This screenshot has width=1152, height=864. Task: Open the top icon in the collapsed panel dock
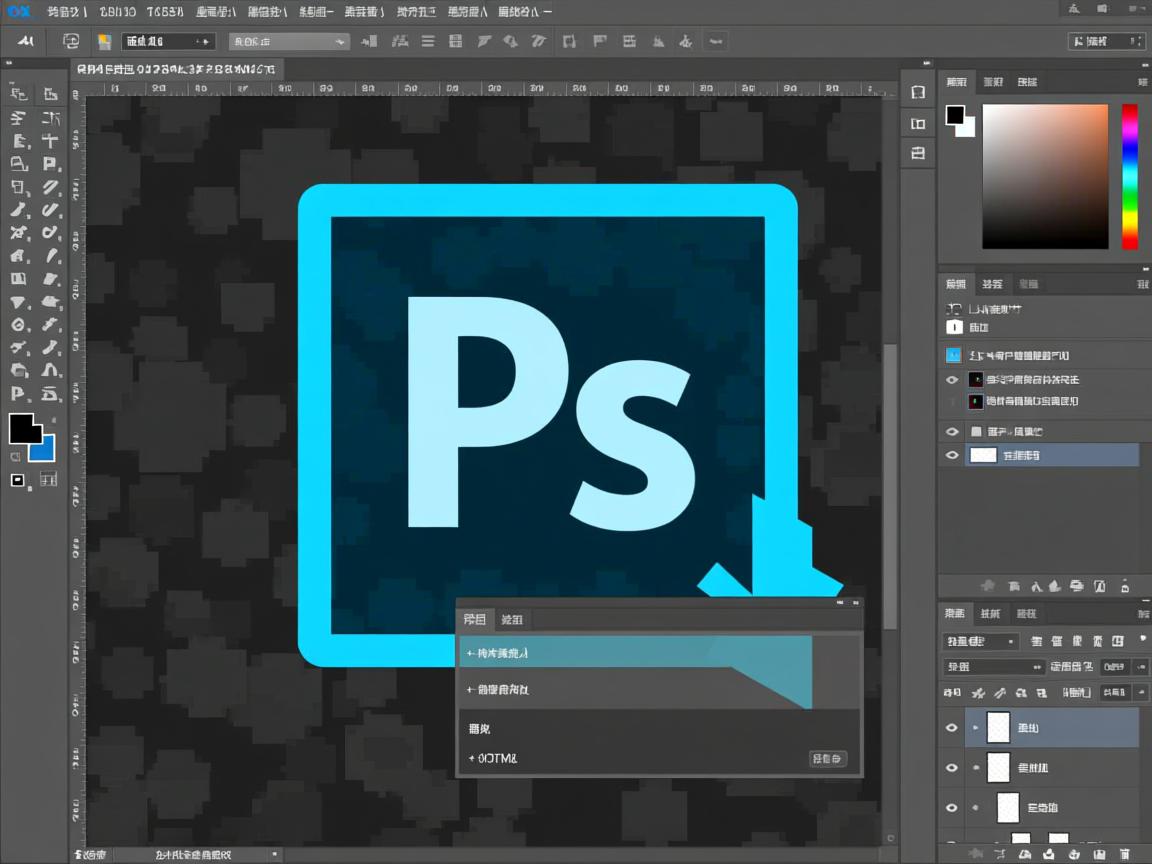click(918, 92)
